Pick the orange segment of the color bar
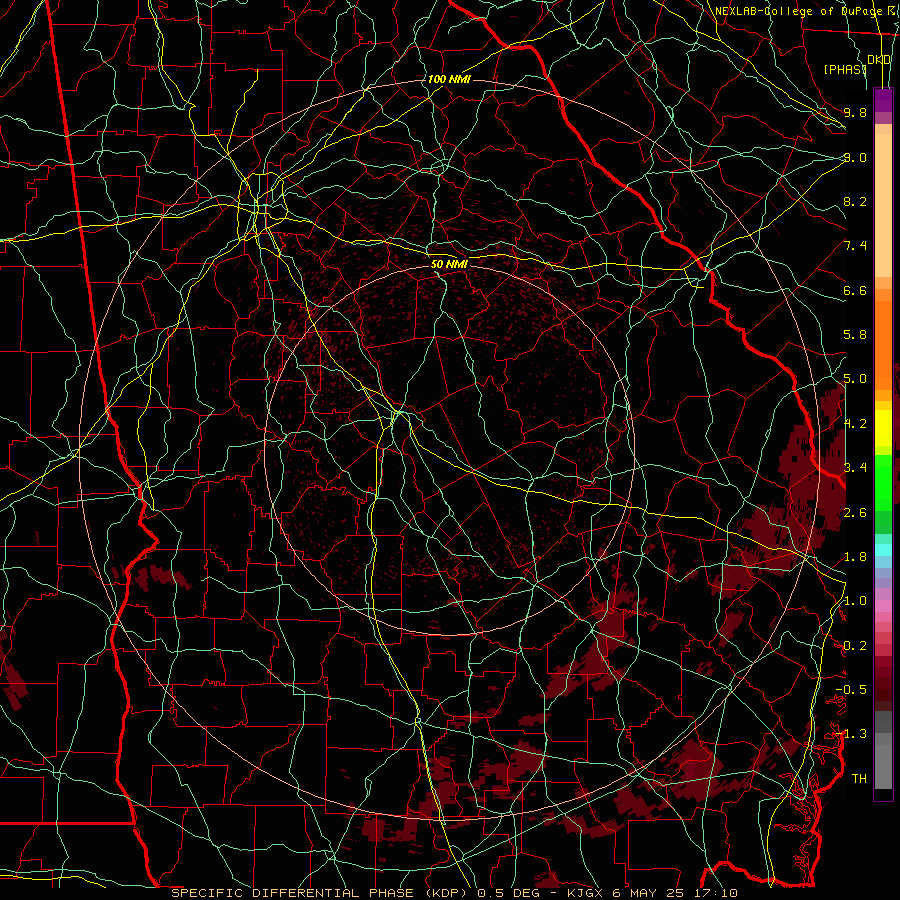 pos(883,344)
